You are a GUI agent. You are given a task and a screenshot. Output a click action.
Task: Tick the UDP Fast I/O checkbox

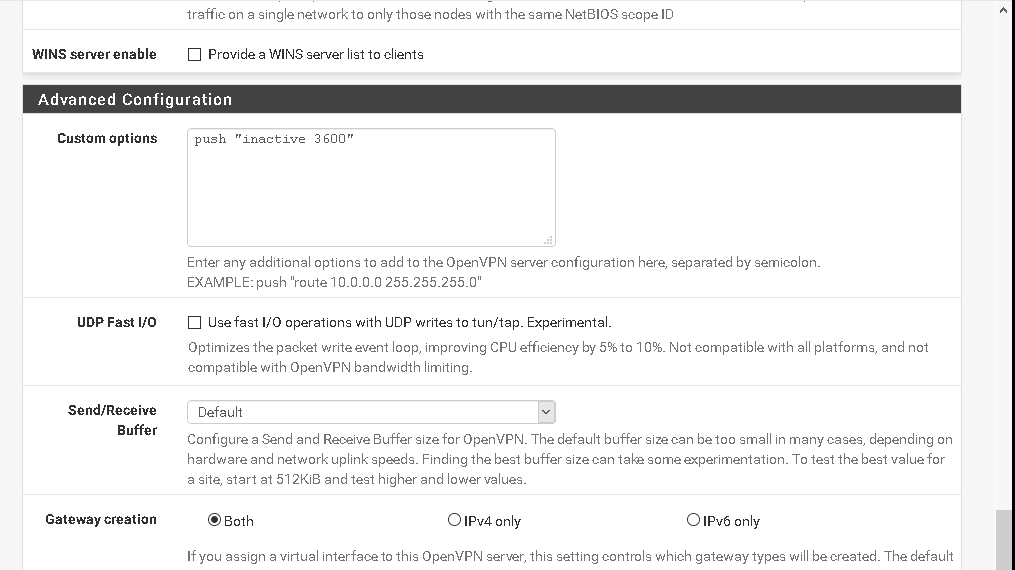(194, 322)
